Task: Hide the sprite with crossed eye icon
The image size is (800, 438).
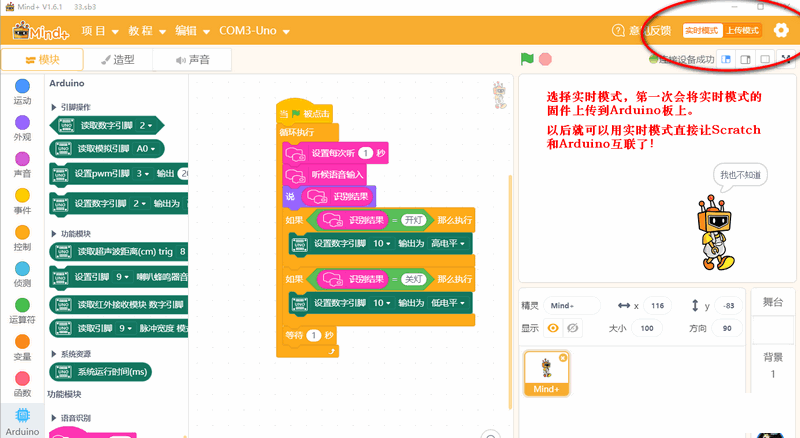Action: point(572,328)
